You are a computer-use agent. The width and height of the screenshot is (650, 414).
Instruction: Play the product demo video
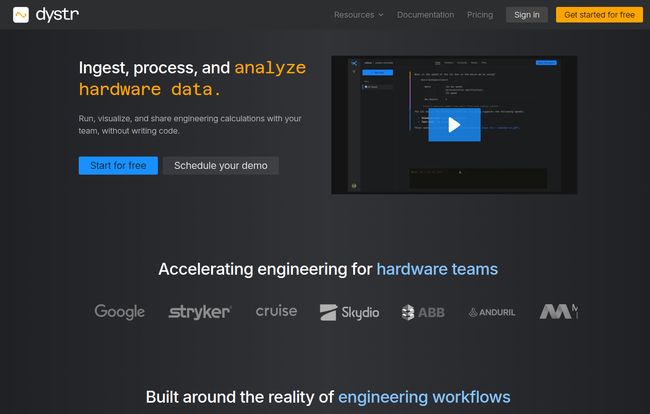tap(454, 125)
